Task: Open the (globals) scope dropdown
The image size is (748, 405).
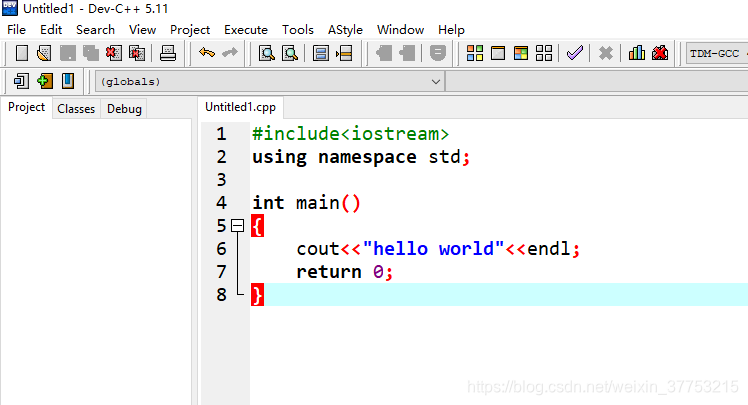Action: (270, 82)
